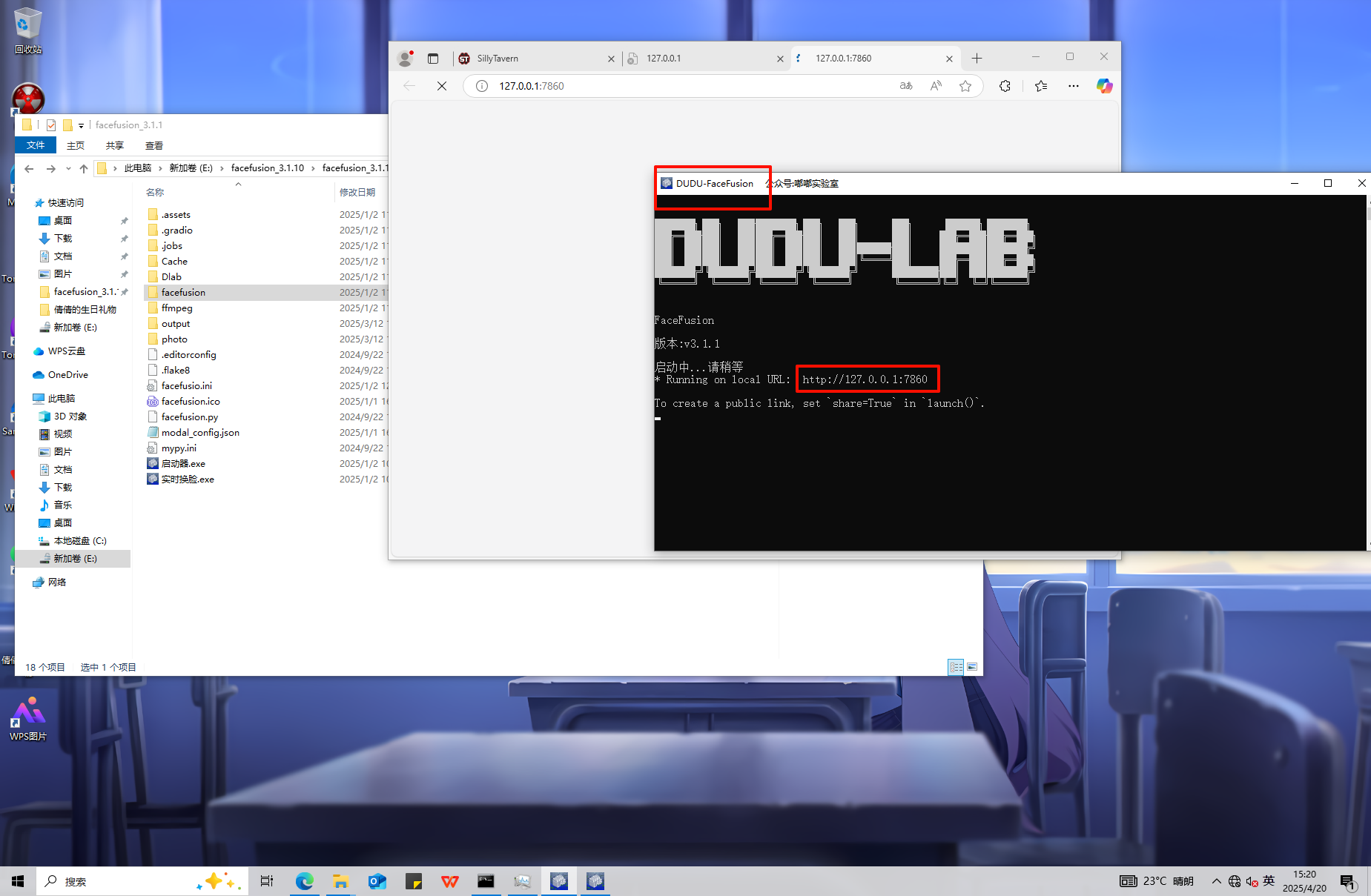
Task: Open the Windows Start button
Action: 18,881
